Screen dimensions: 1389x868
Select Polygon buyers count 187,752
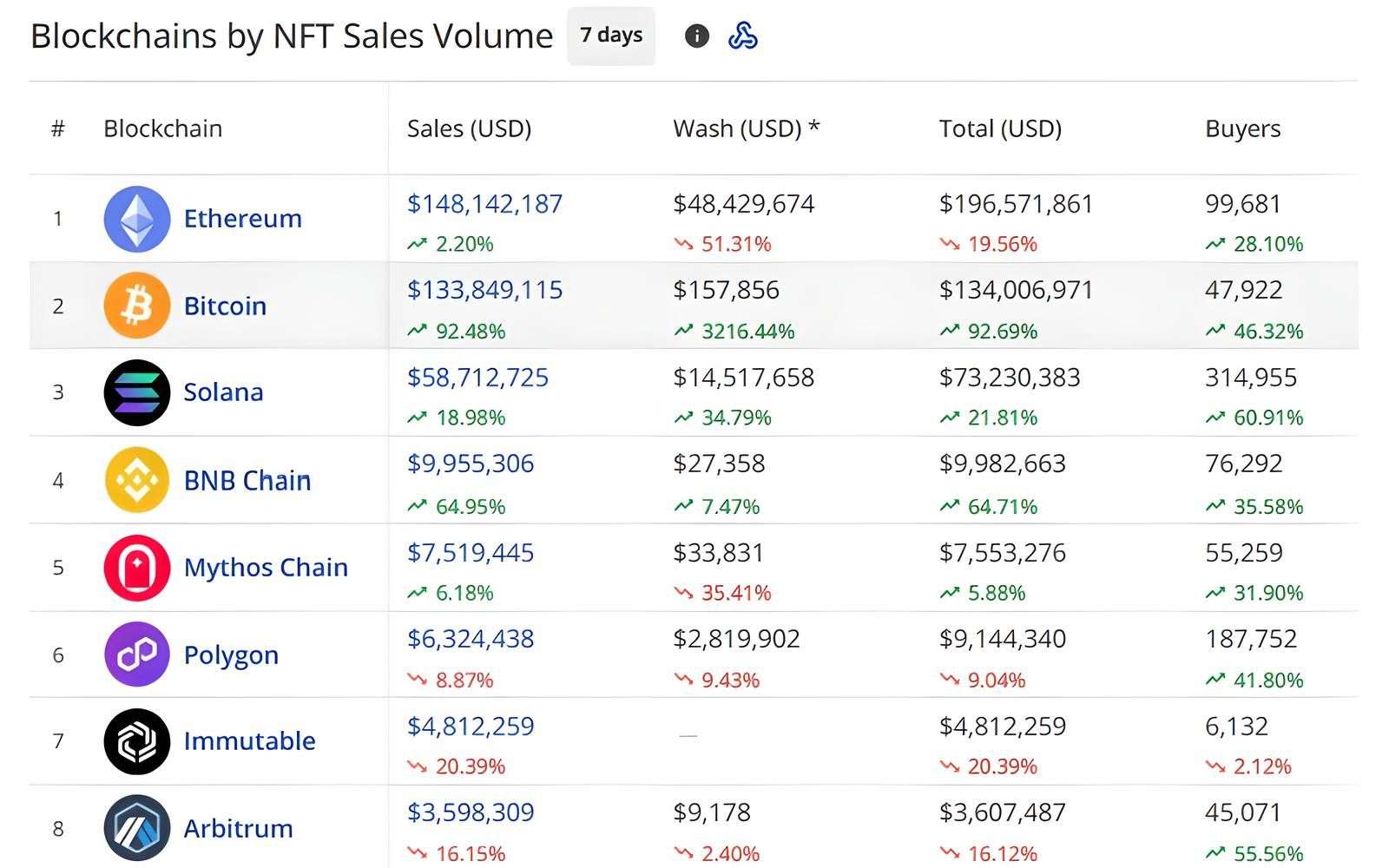[x=1251, y=639]
